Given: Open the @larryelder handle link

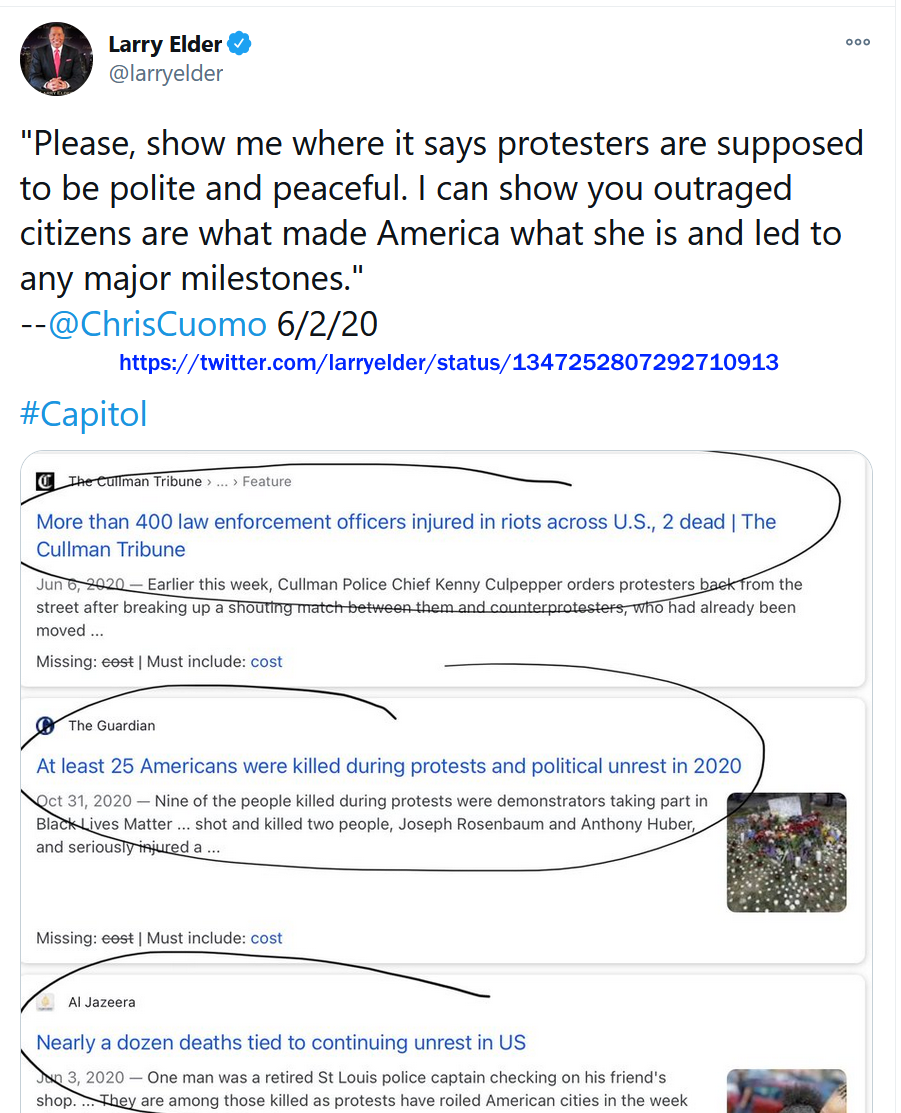Looking at the screenshot, I should [166, 74].
